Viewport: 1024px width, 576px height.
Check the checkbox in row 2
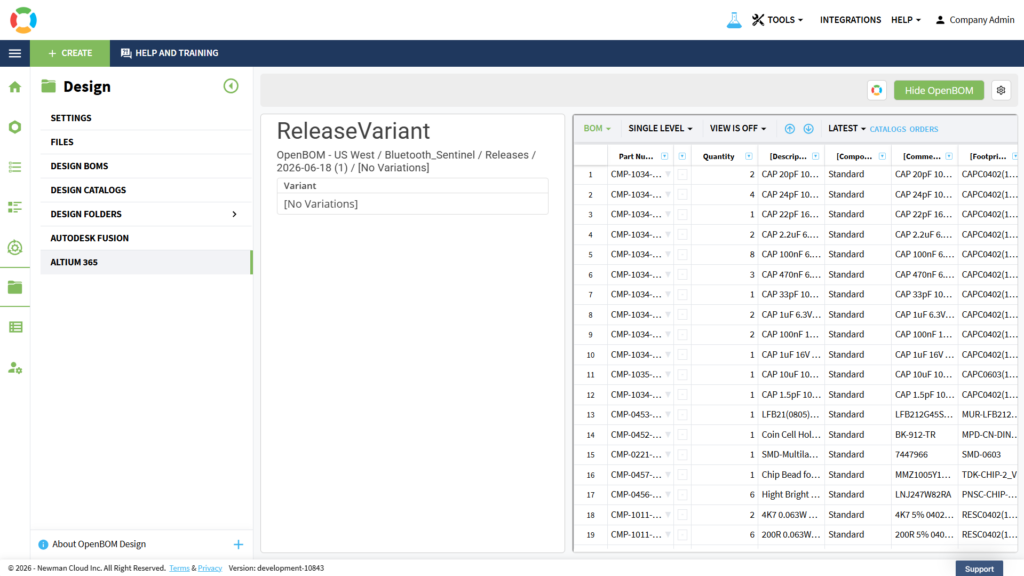pos(682,195)
